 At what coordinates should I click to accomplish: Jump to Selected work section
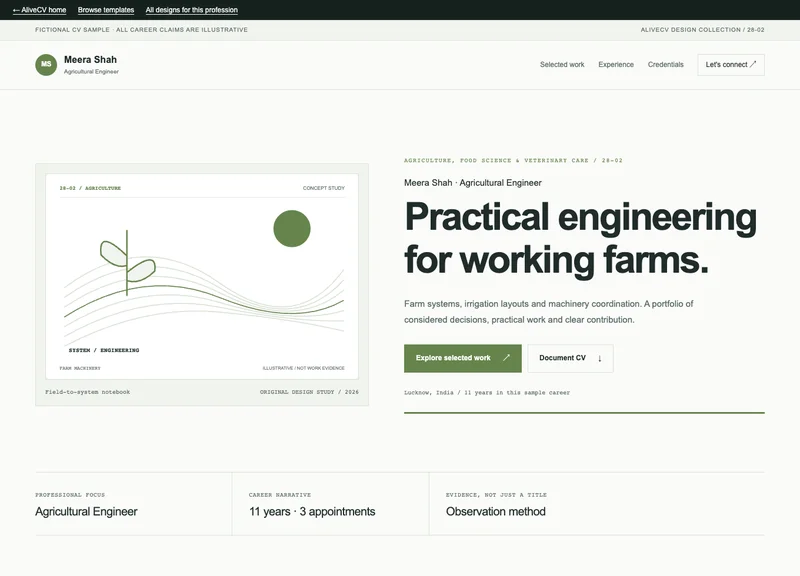click(x=562, y=64)
